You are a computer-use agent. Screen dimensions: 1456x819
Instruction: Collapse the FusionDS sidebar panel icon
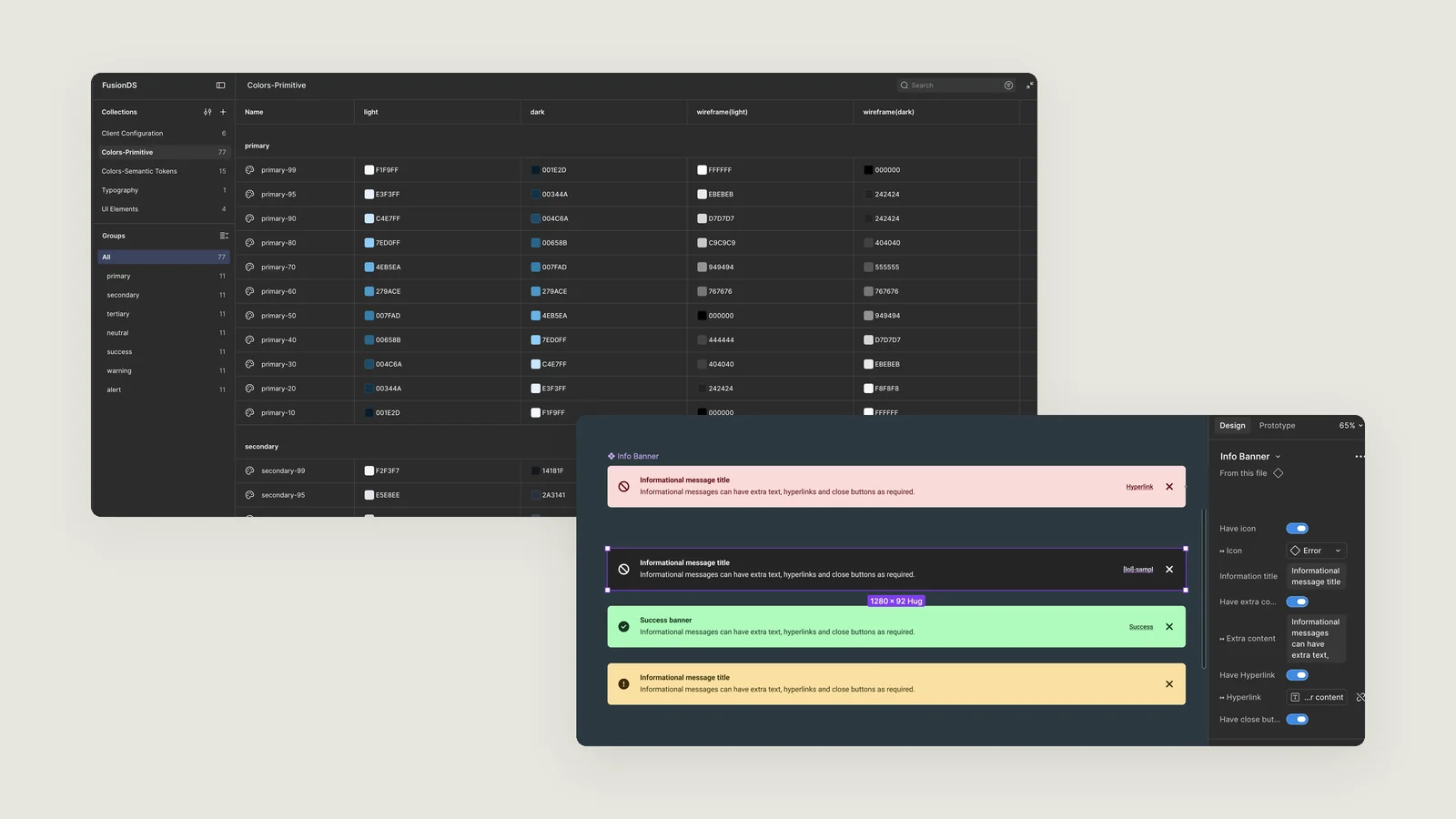pos(220,86)
